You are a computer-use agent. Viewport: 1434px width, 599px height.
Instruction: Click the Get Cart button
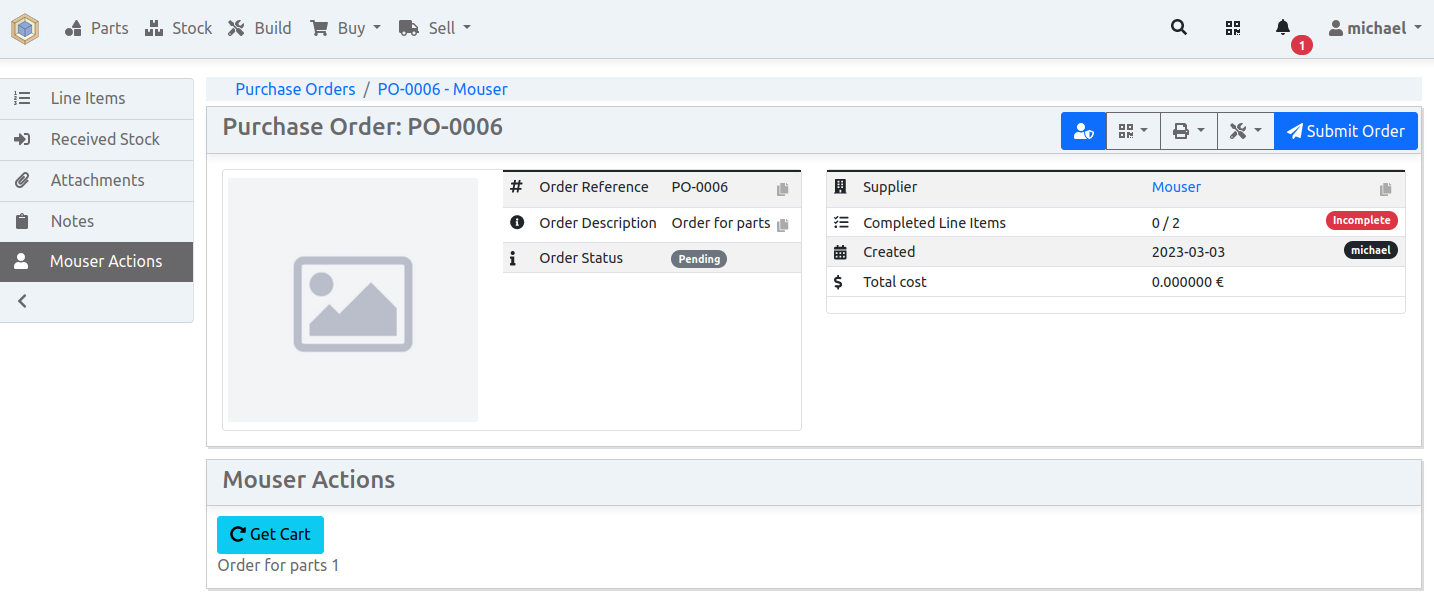(270, 534)
